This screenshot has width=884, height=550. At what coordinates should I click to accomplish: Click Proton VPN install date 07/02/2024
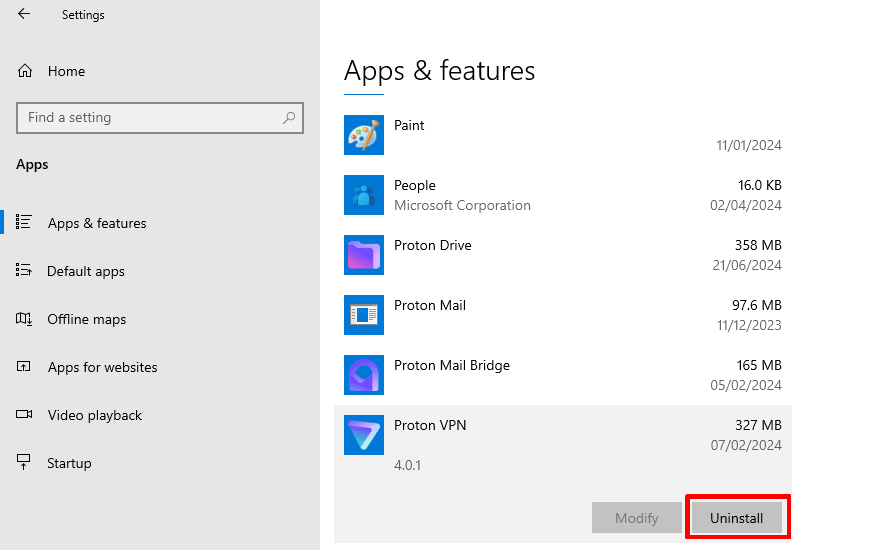click(746, 445)
